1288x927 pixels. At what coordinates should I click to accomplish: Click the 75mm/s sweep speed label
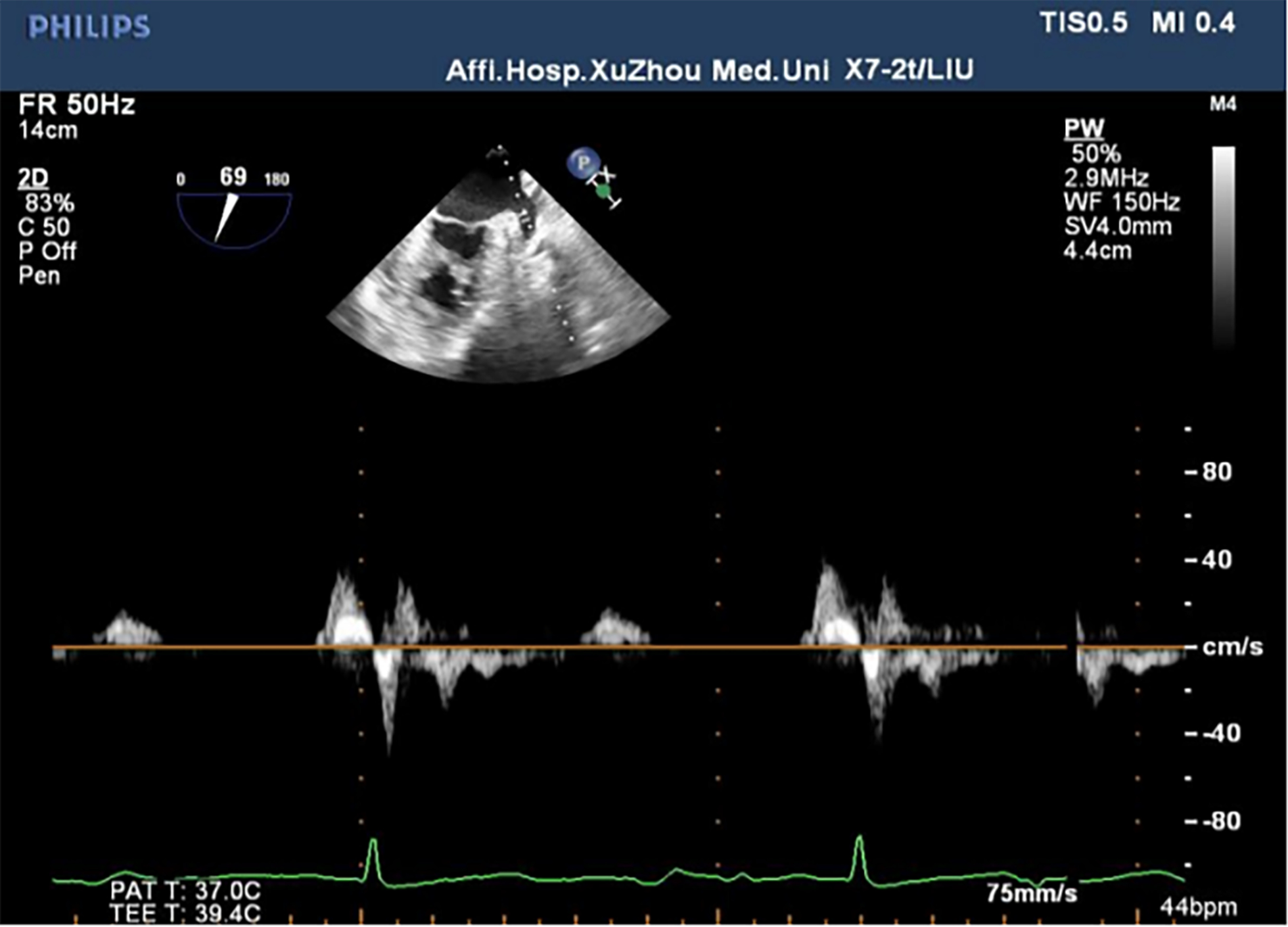click(1032, 894)
